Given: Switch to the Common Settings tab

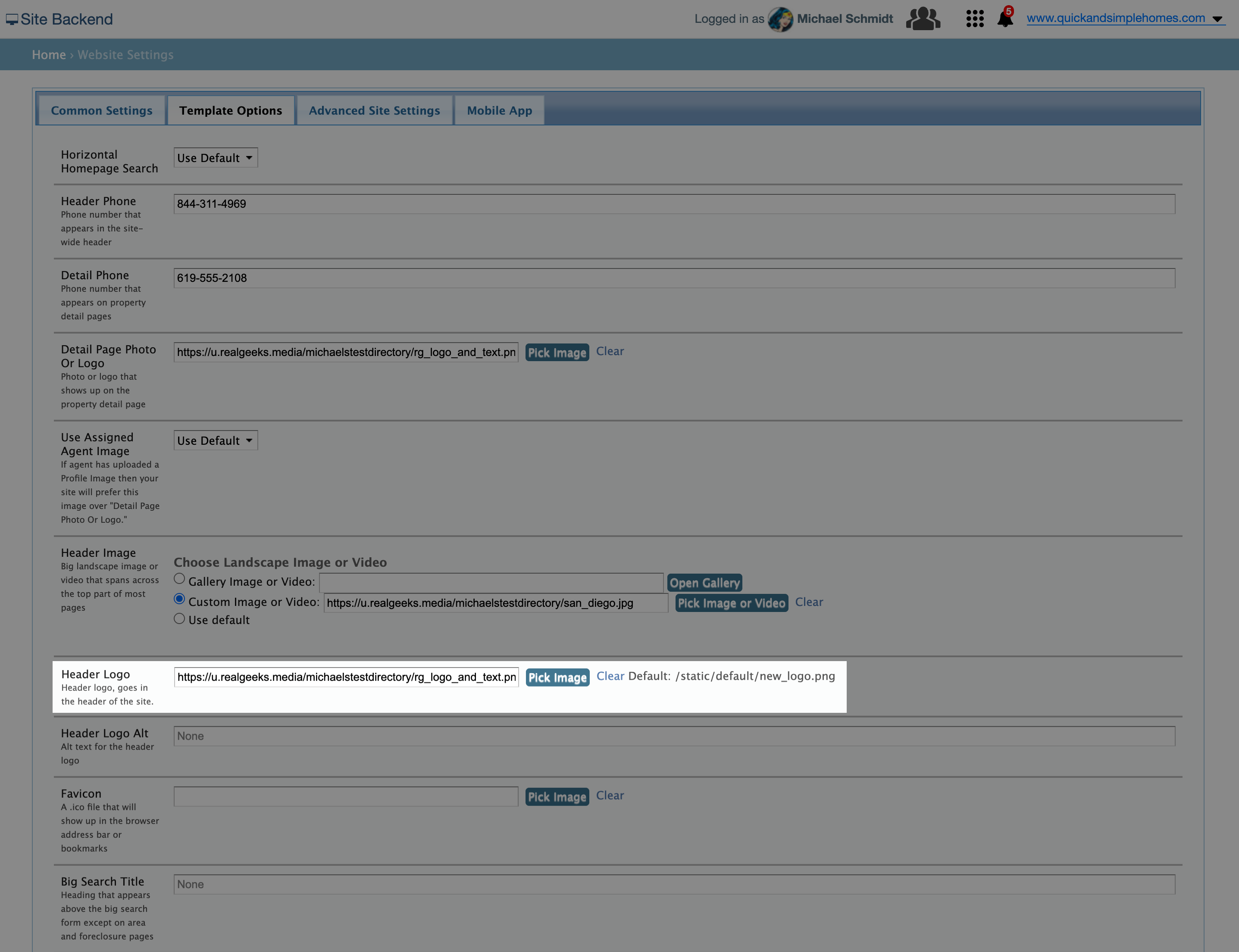Looking at the screenshot, I should click(x=101, y=110).
